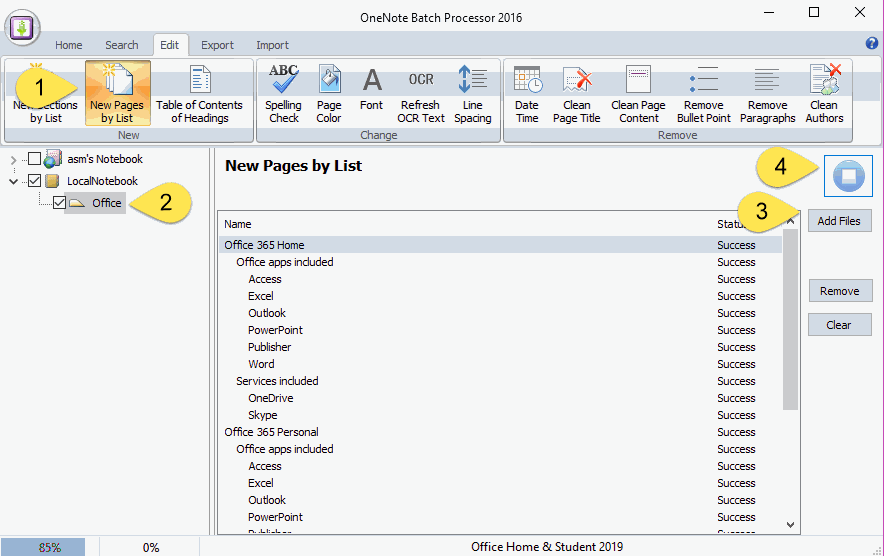The height and width of the screenshot is (556, 884).
Task: Click the list vertical scrollbar thumb
Action: tap(790, 320)
